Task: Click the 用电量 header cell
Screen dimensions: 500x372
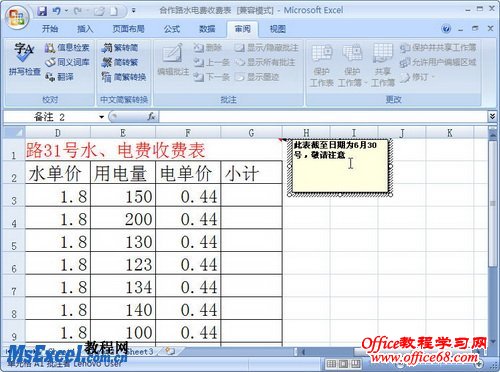Action: pos(123,173)
